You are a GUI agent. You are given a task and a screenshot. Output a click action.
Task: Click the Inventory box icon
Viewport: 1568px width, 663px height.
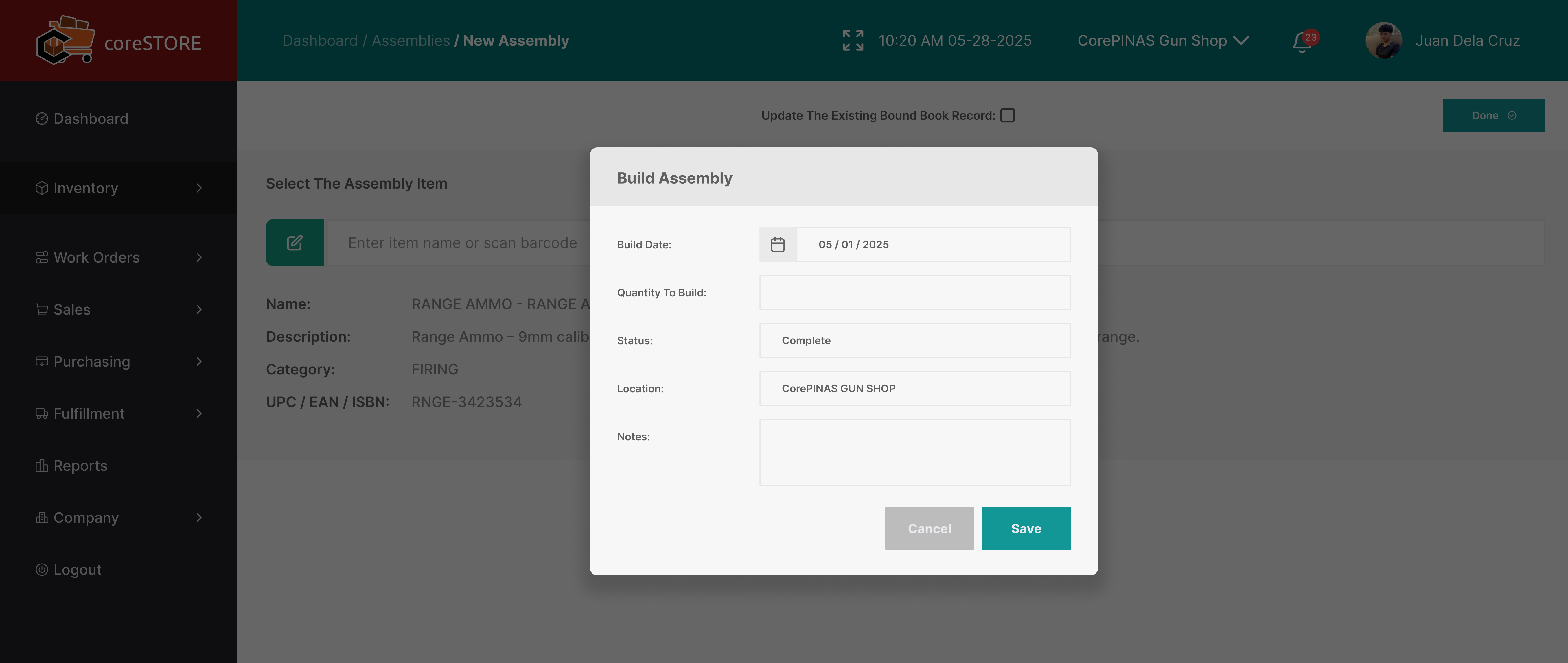(41, 188)
